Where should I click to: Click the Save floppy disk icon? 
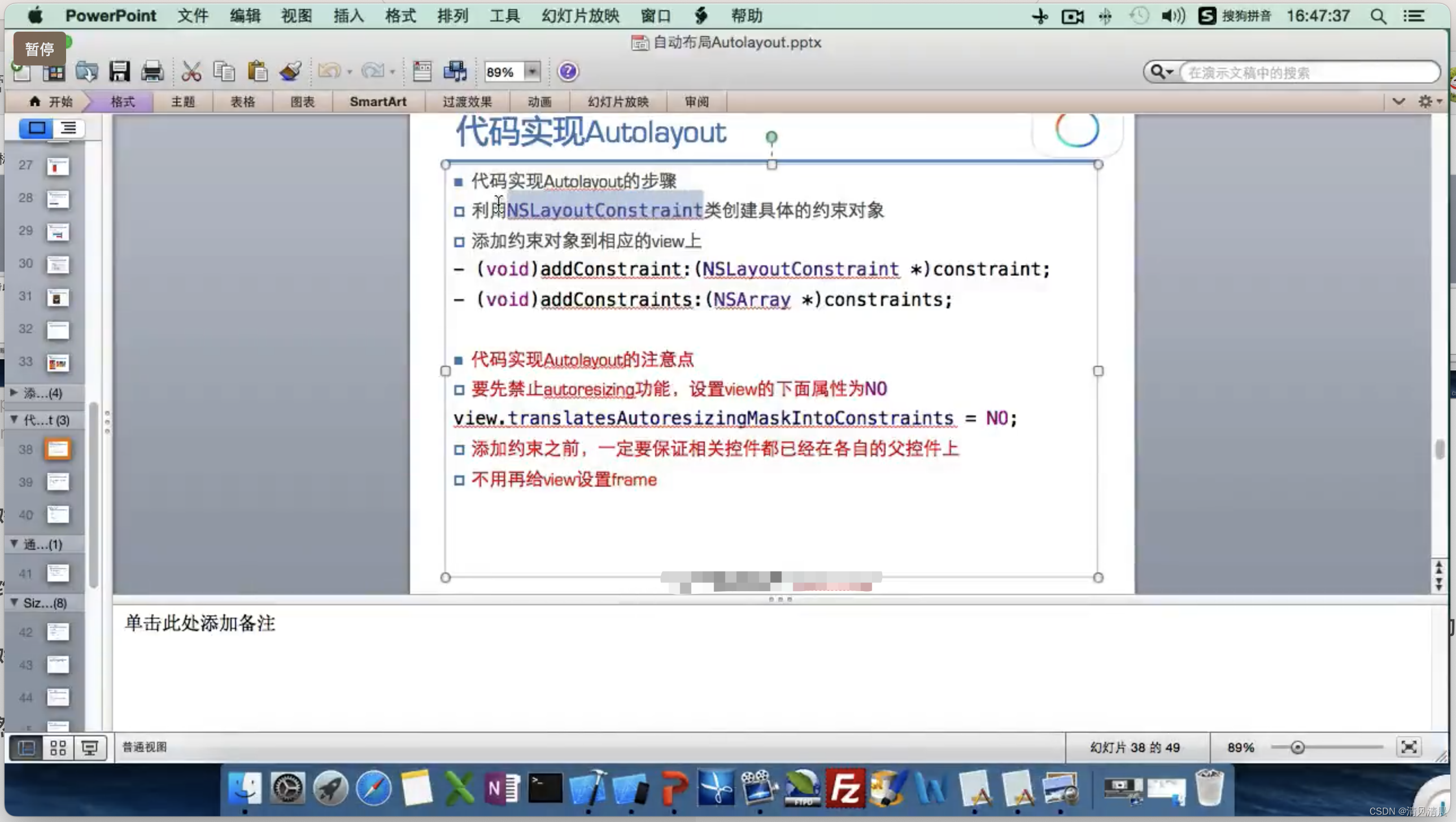[119, 72]
